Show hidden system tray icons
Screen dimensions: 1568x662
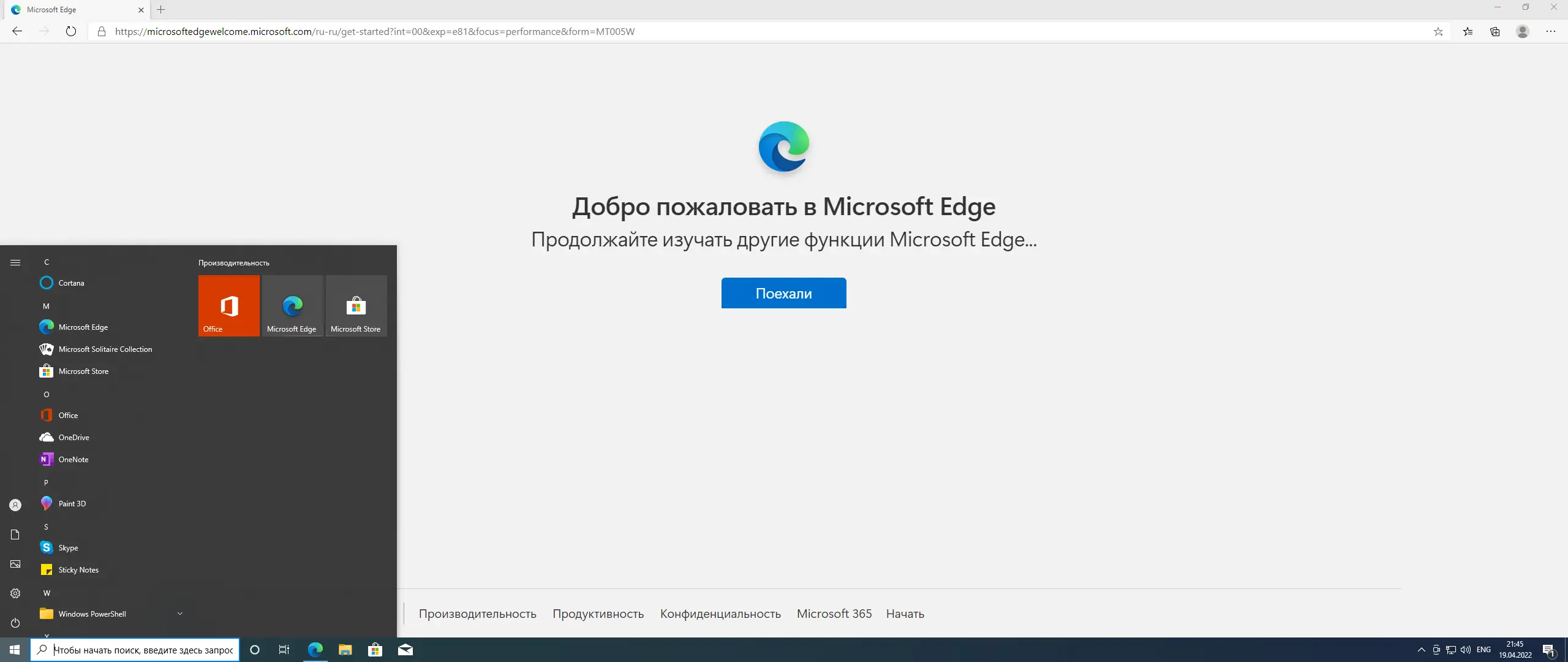pos(1421,650)
